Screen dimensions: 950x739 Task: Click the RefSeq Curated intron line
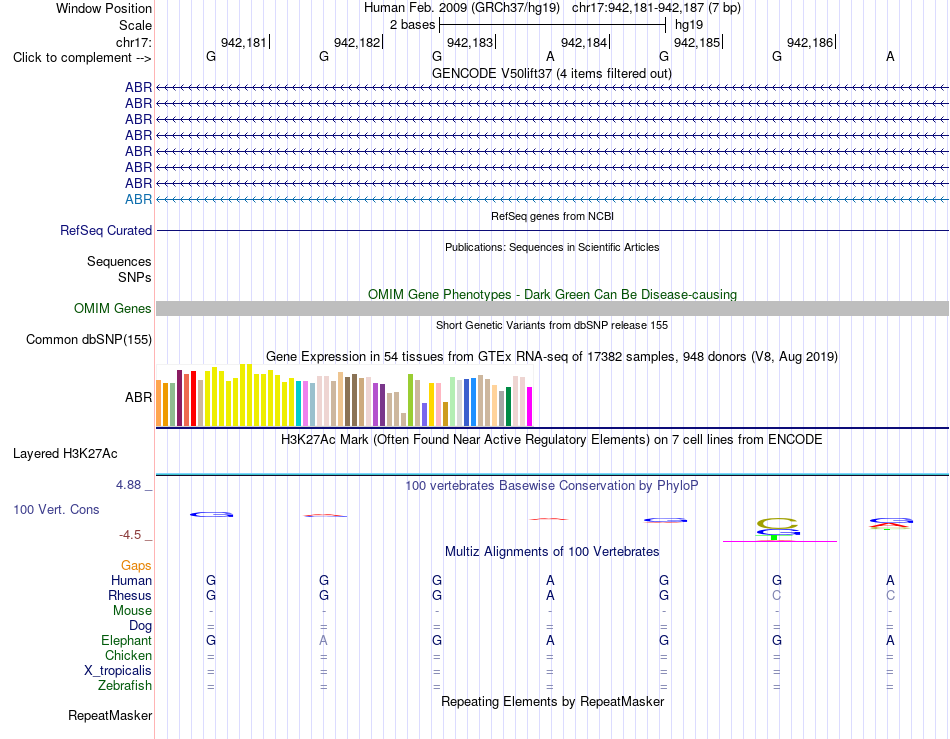tap(552, 230)
